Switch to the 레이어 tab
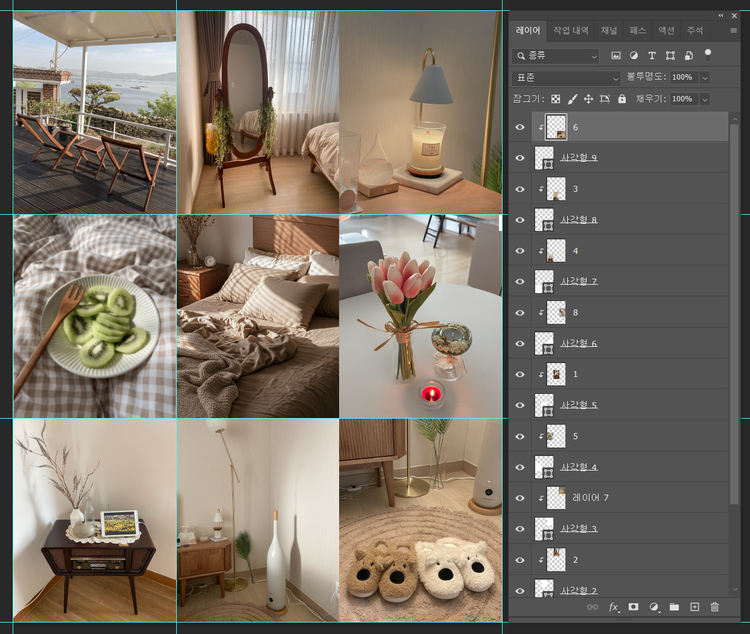The width and height of the screenshot is (750, 634). click(x=528, y=31)
